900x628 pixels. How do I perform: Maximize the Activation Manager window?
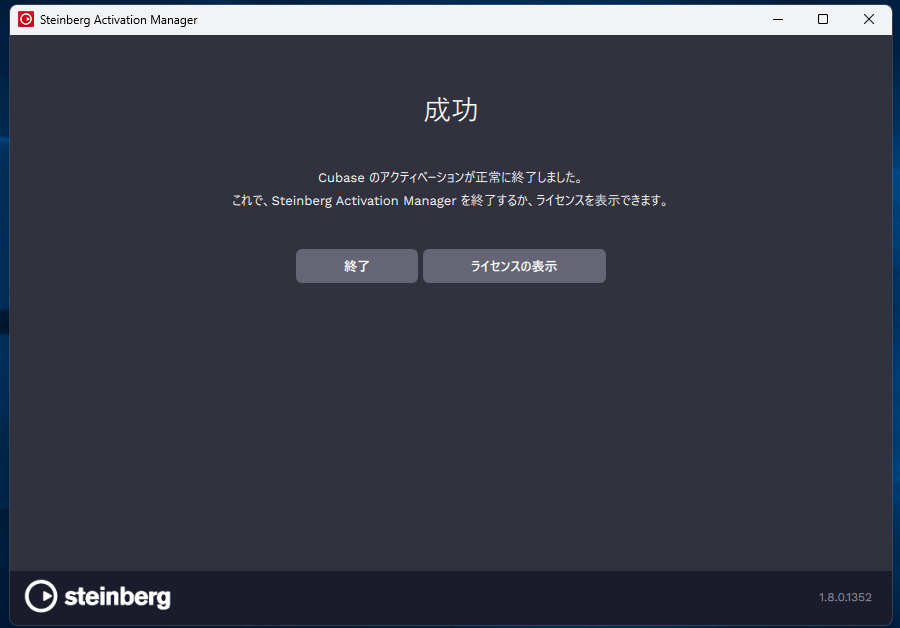823,19
